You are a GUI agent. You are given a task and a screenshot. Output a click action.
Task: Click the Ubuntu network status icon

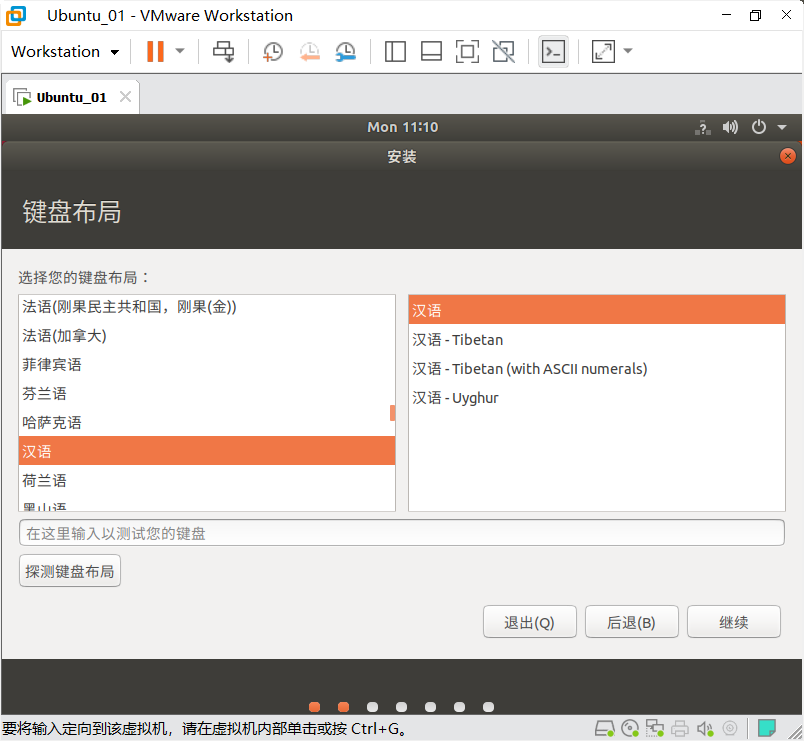point(703,127)
